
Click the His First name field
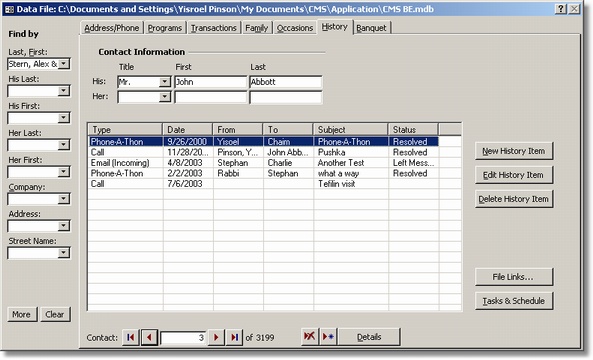211,82
